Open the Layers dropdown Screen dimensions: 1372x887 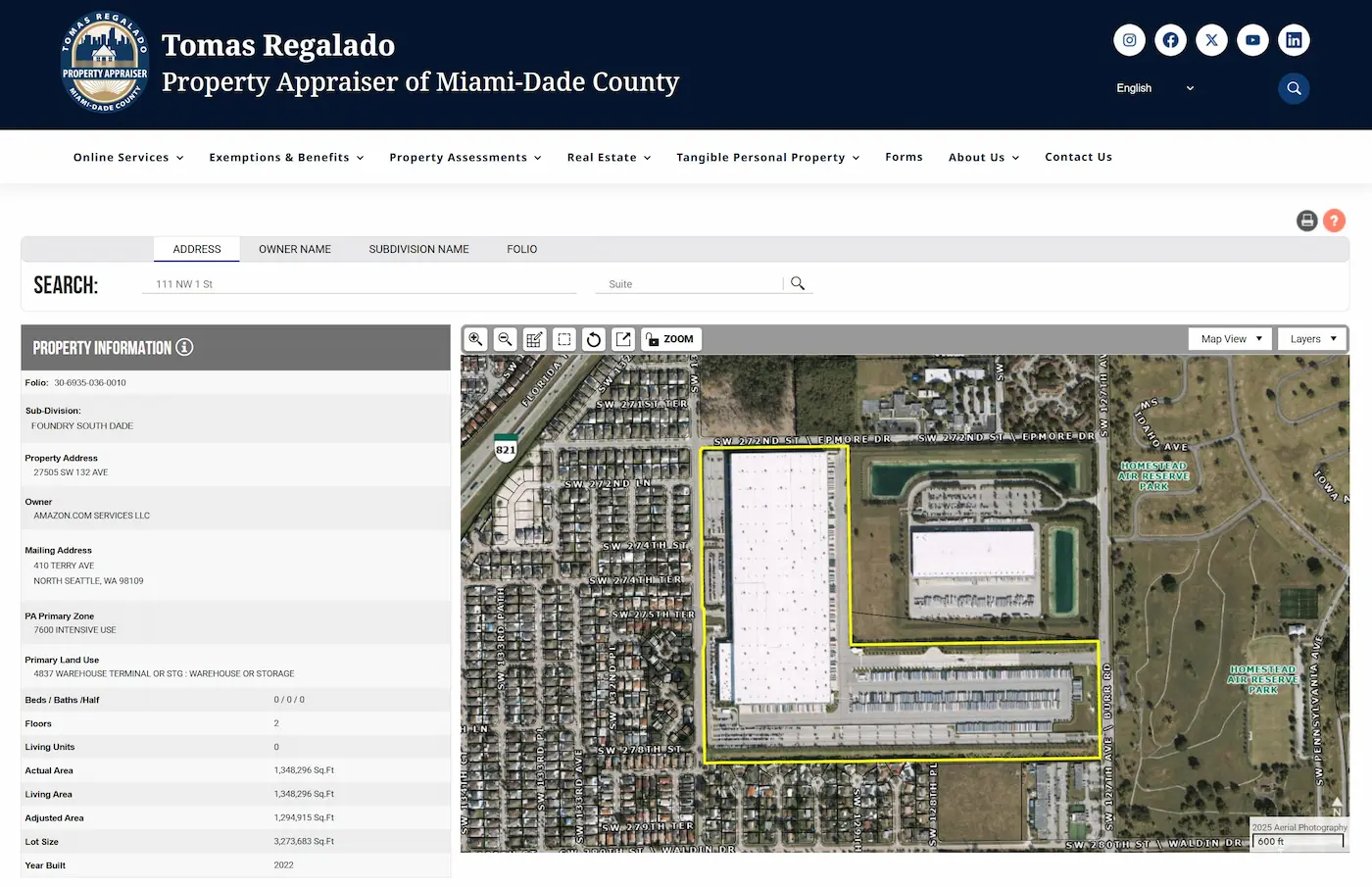coord(1312,339)
